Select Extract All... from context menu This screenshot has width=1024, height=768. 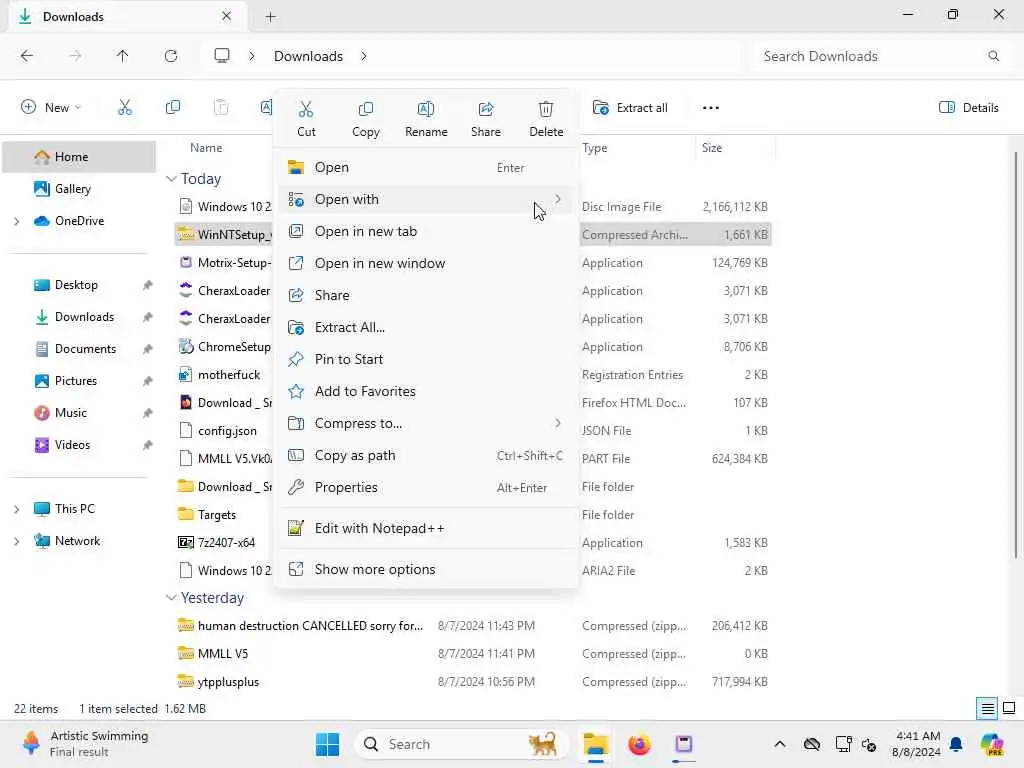click(x=428, y=327)
